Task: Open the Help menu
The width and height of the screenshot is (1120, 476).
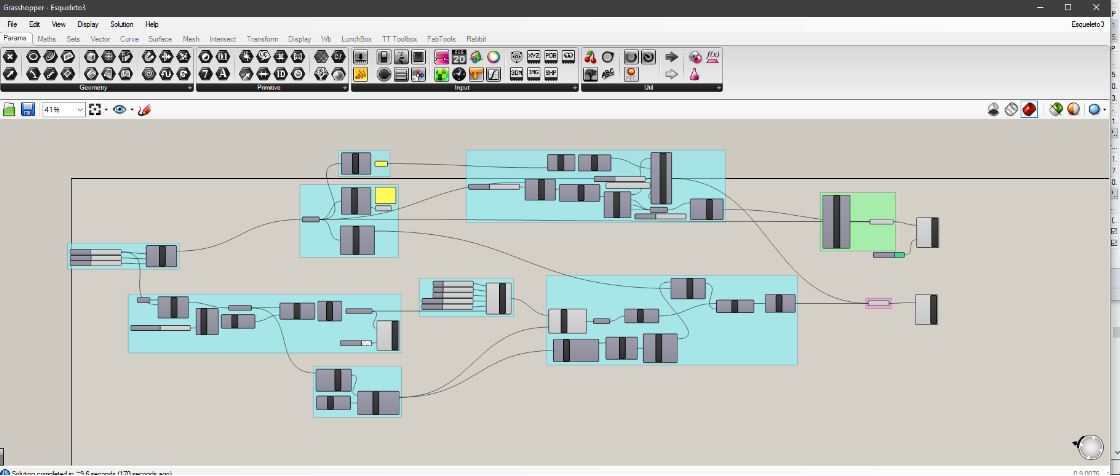Action: [x=151, y=24]
